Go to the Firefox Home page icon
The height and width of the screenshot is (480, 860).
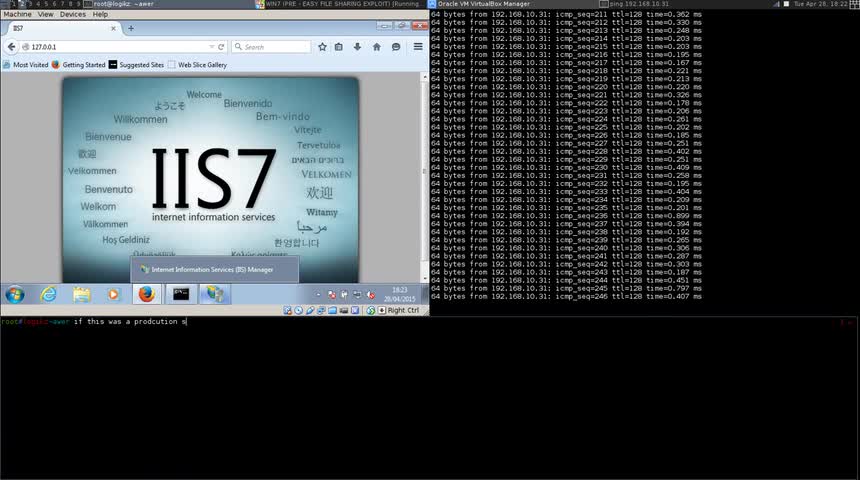pos(377,47)
